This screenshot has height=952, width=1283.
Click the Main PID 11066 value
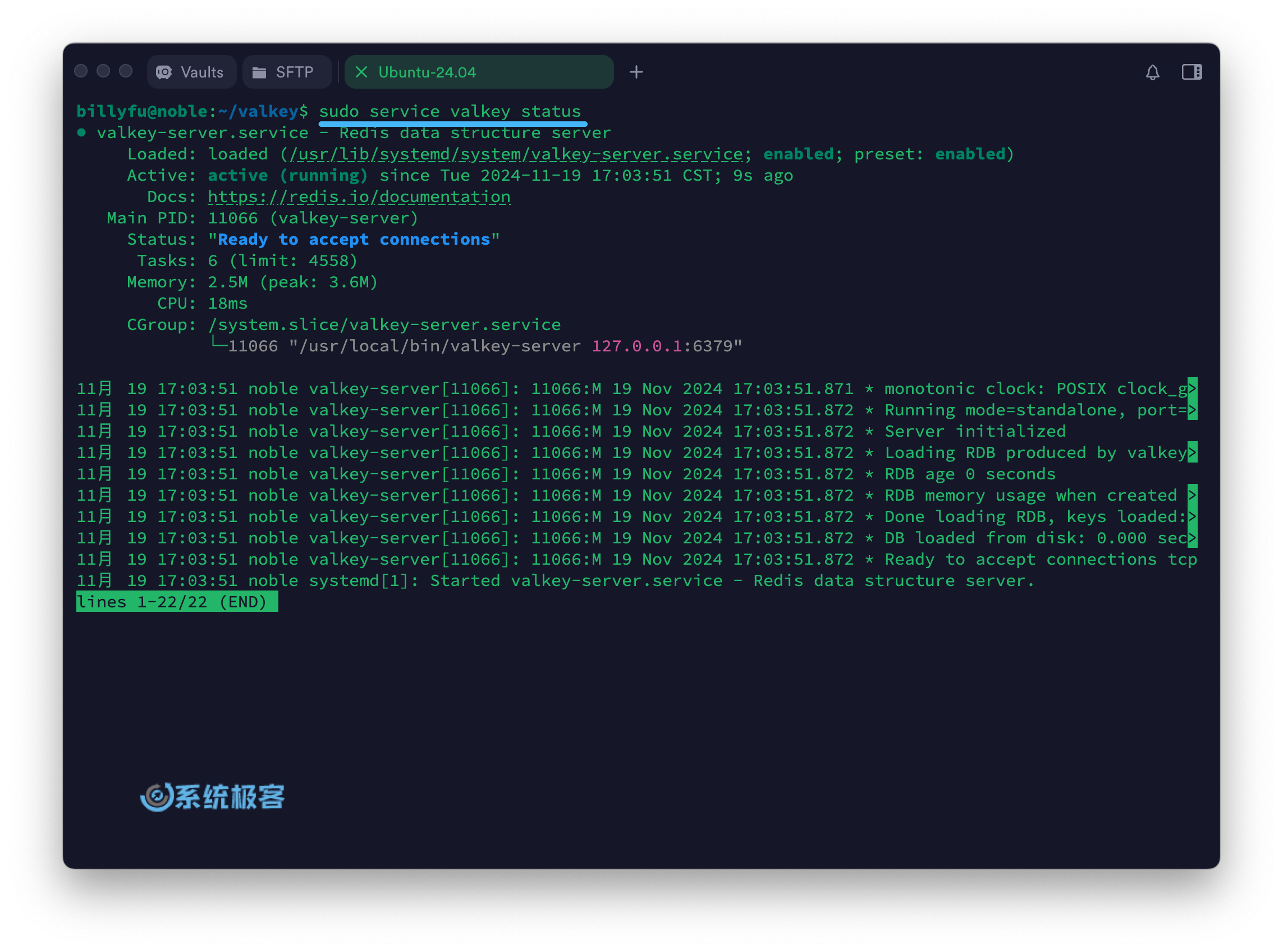pos(233,218)
